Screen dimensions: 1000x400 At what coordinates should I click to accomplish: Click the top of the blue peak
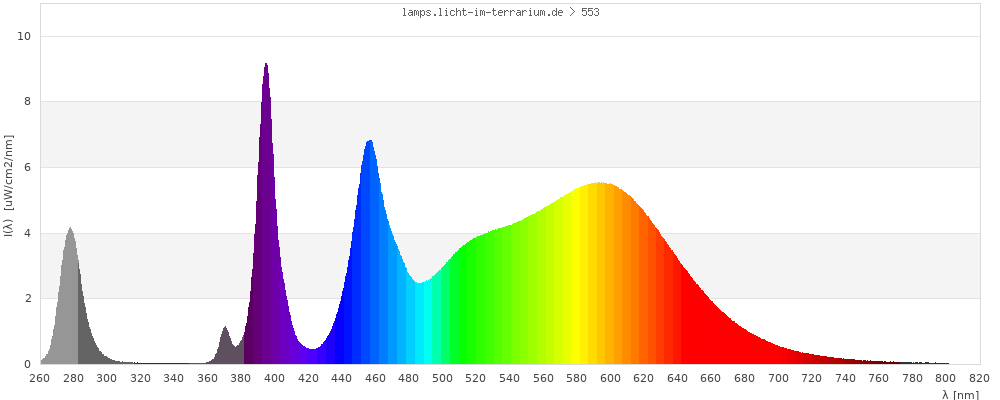point(370,143)
